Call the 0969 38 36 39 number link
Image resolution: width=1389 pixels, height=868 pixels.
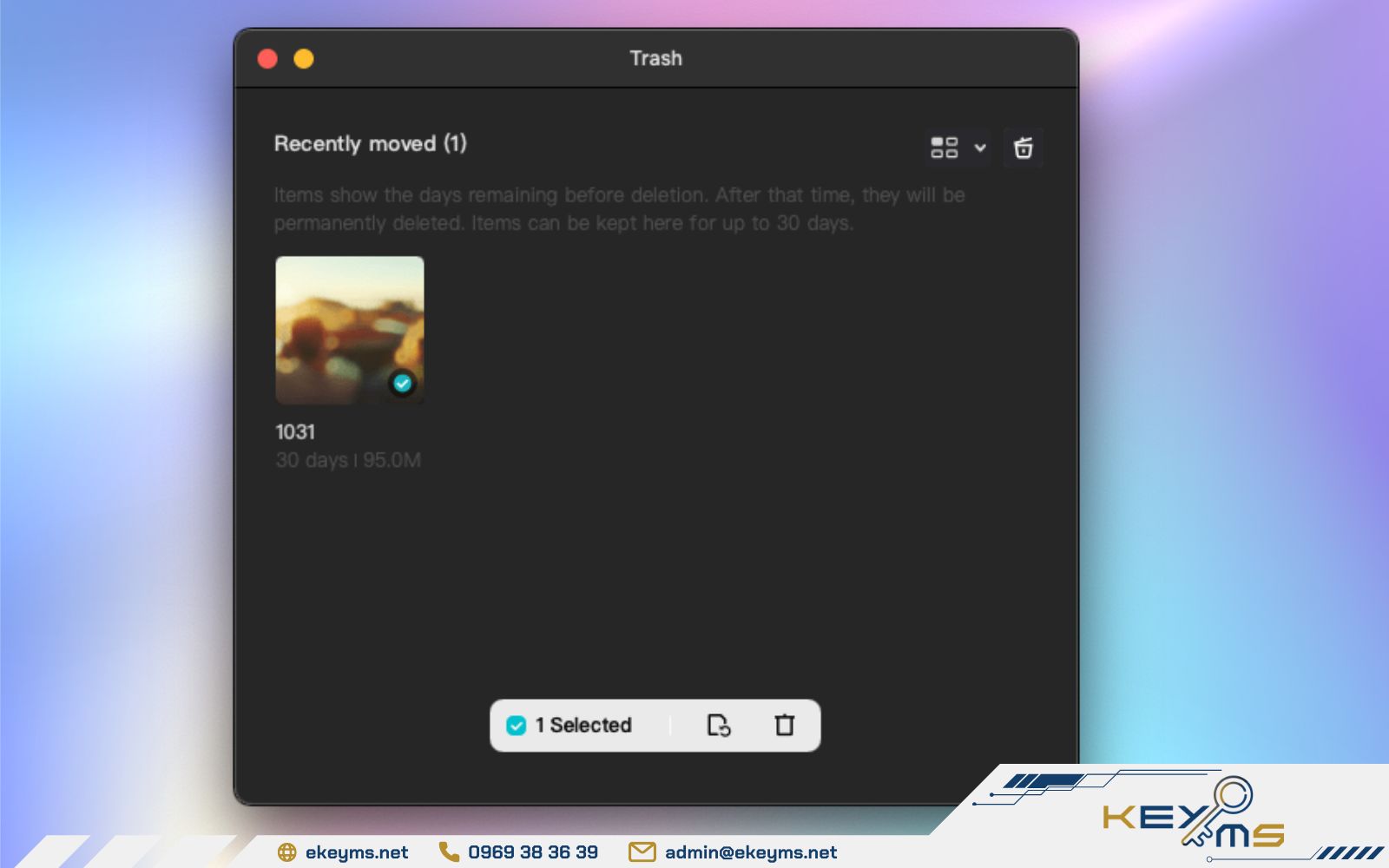pos(532,852)
